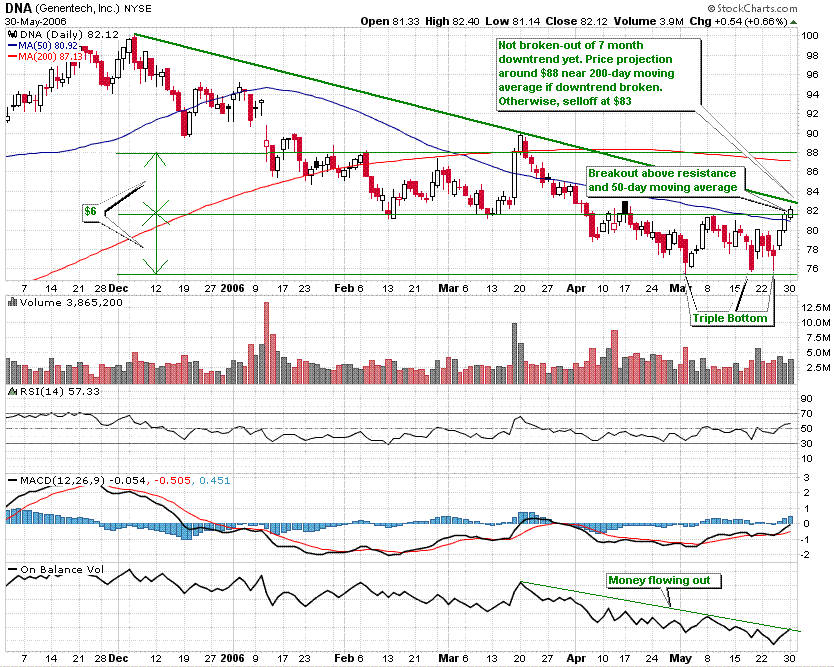The height and width of the screenshot is (667, 834).
Task: Click the green up-arrow after the Chg value
Action: click(794, 21)
